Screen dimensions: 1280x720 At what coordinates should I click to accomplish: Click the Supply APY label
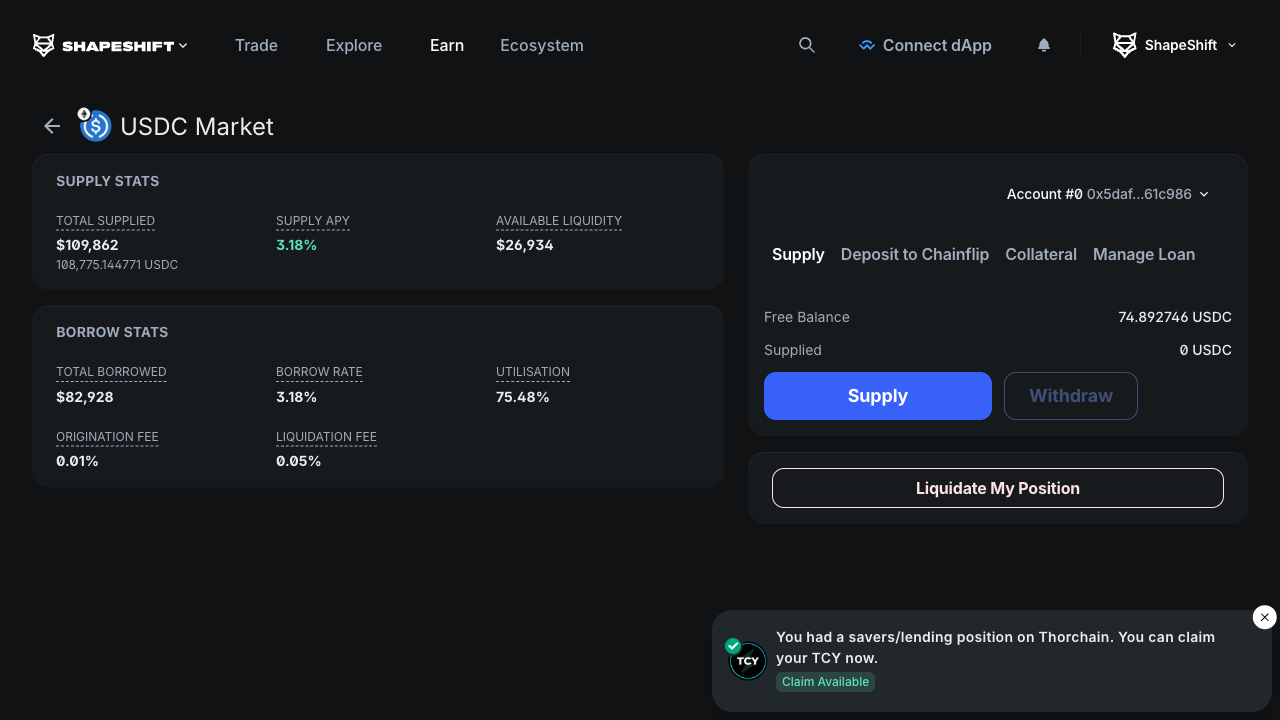click(x=312, y=221)
